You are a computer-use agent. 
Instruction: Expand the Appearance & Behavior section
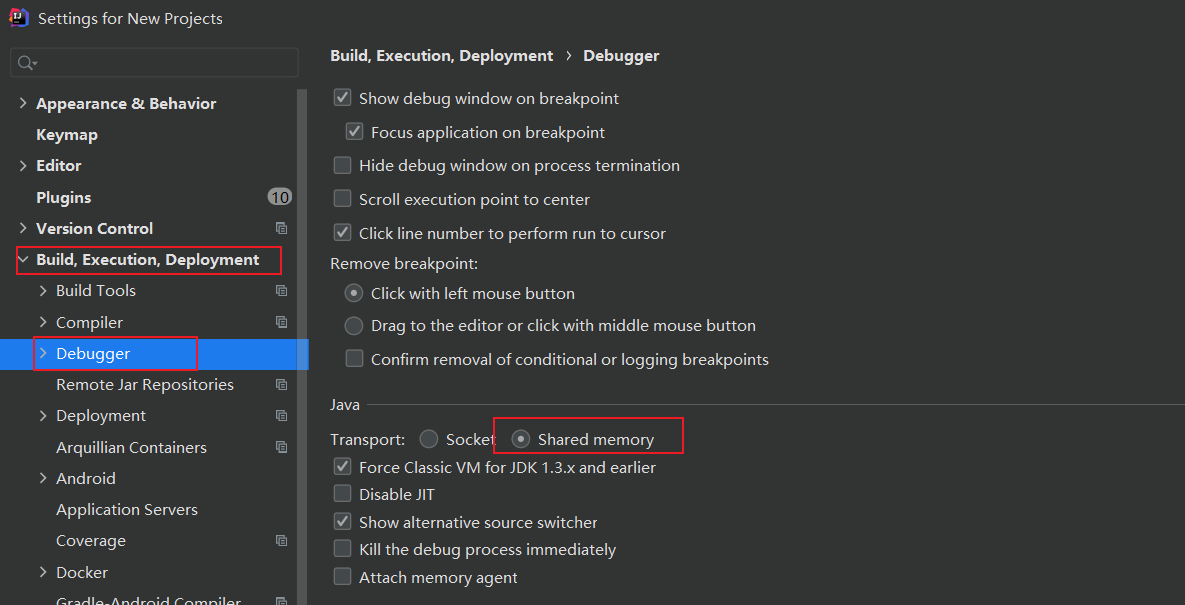(x=23, y=103)
